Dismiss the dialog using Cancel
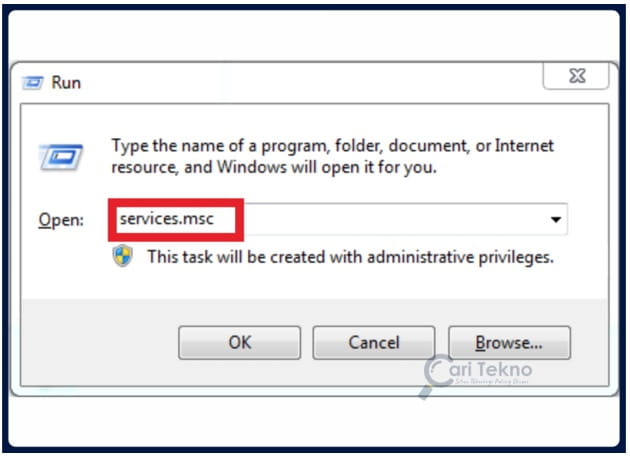Viewport: 630px width, 456px height. tap(374, 343)
